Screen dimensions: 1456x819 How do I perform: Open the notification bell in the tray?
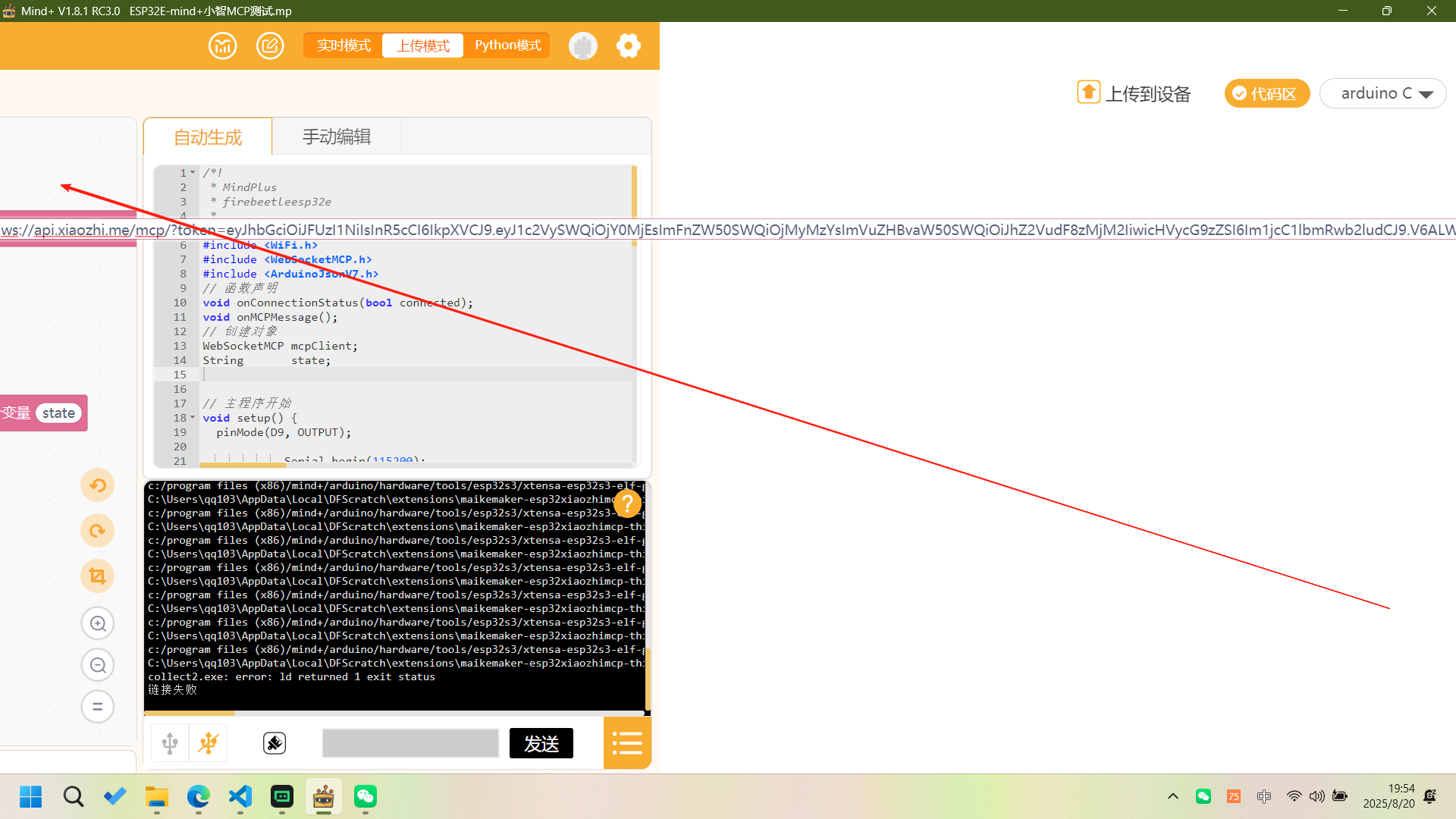[x=1430, y=796]
